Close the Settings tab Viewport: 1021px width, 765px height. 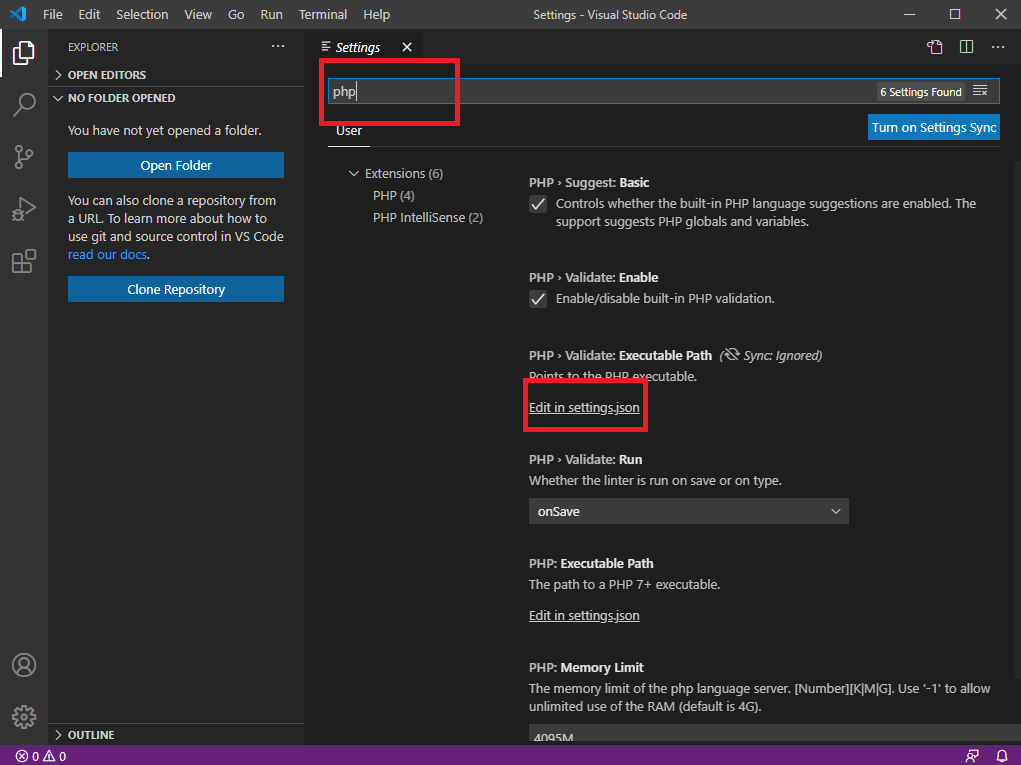[407, 47]
